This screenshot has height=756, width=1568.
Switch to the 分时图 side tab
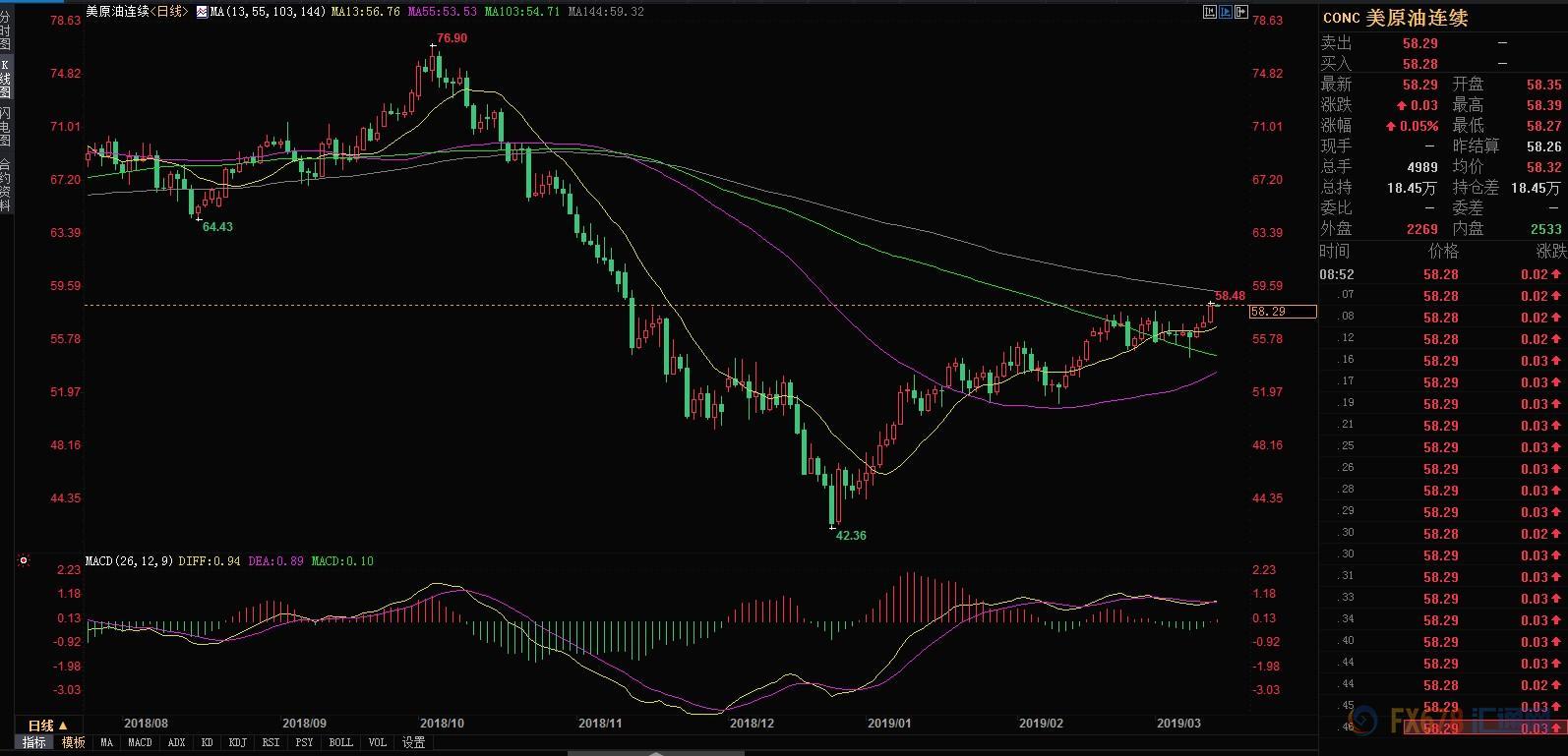[6, 30]
